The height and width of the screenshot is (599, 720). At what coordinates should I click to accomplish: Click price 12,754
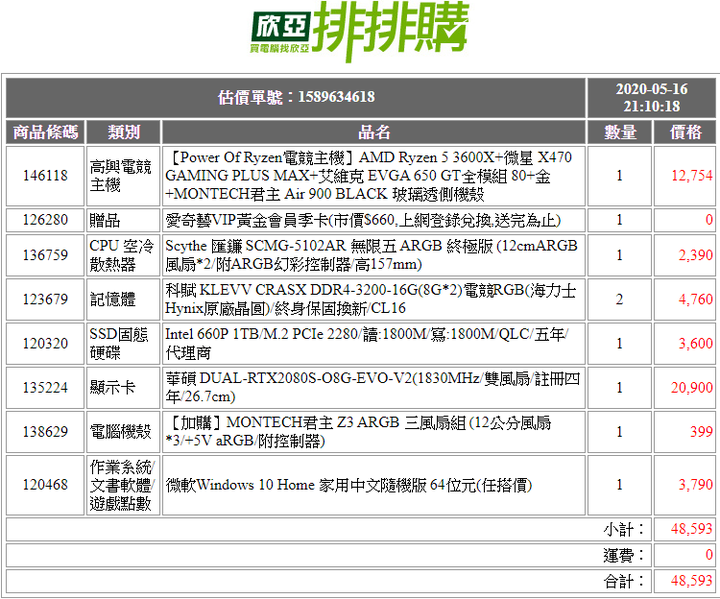(692, 175)
